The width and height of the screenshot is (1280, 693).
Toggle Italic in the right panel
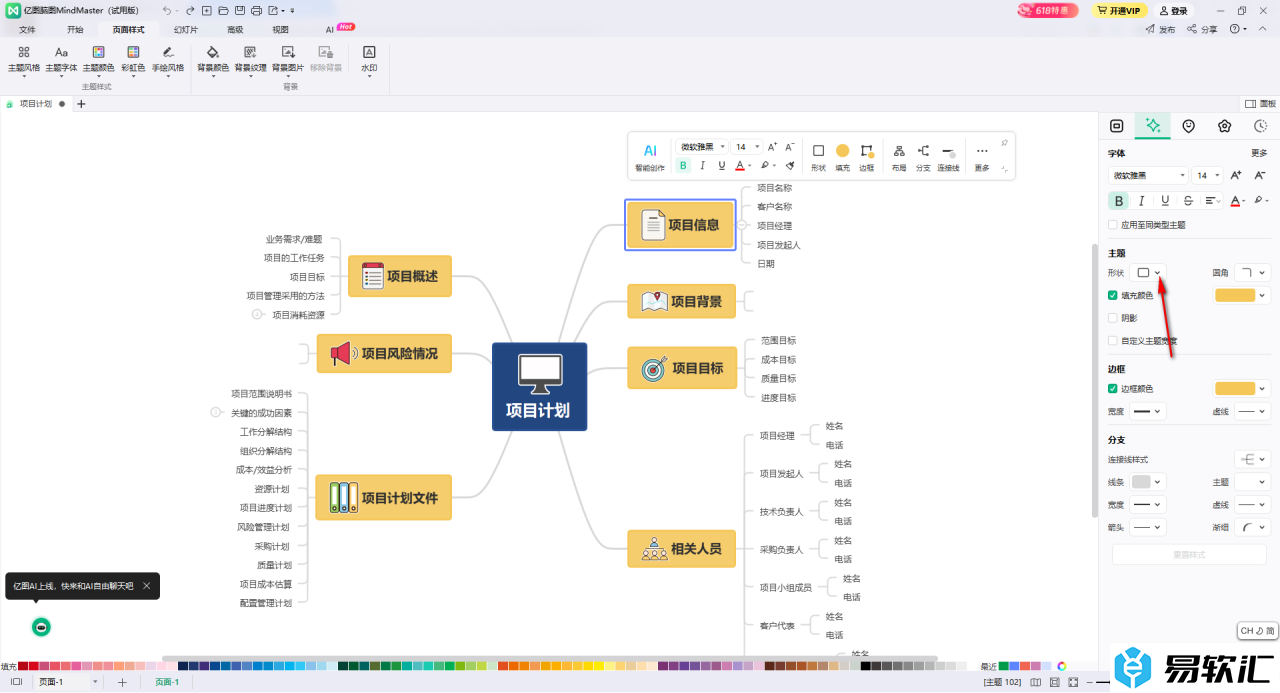(1141, 201)
